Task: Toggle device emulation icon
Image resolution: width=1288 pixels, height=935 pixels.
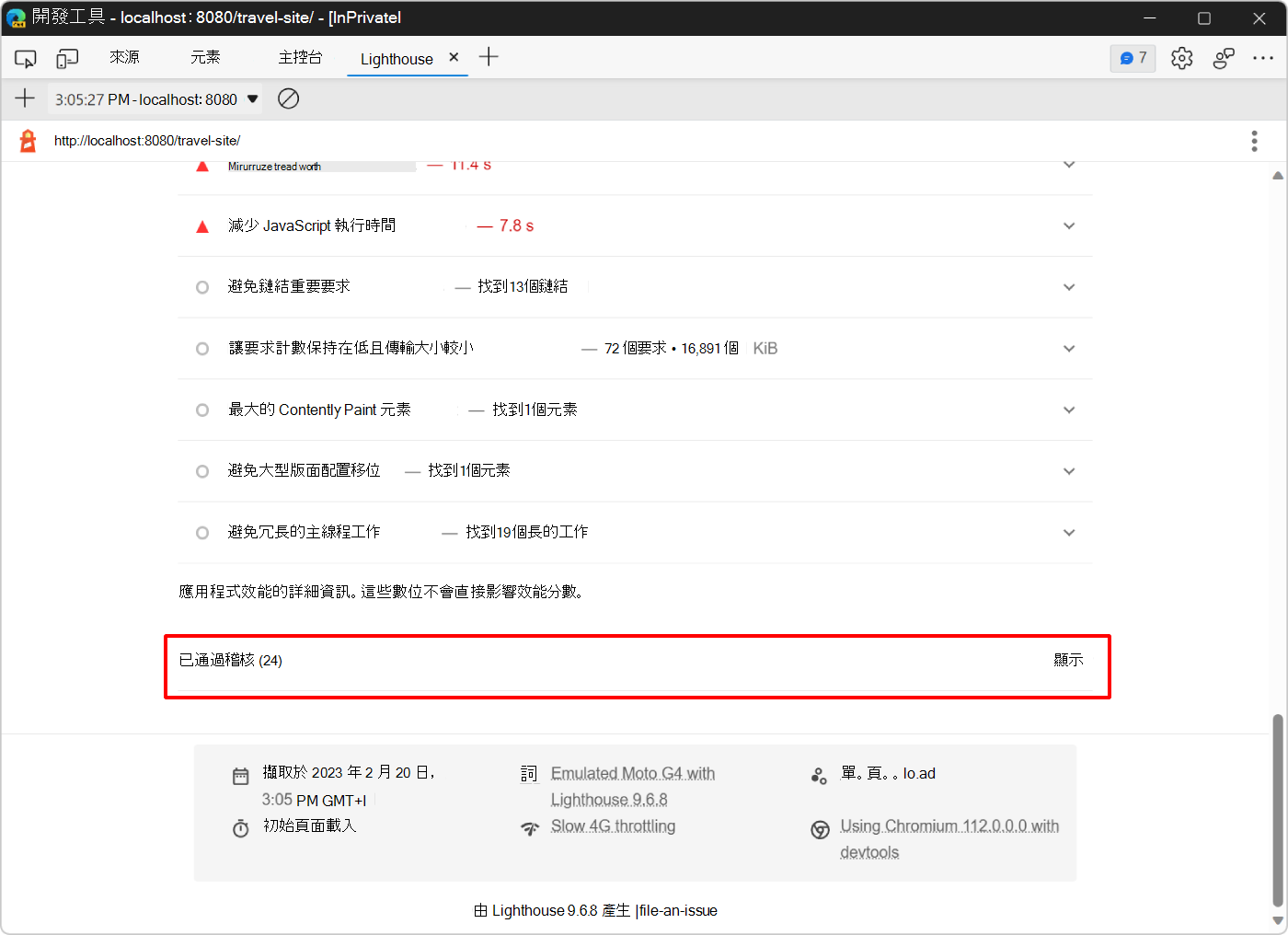Action: click(67, 59)
